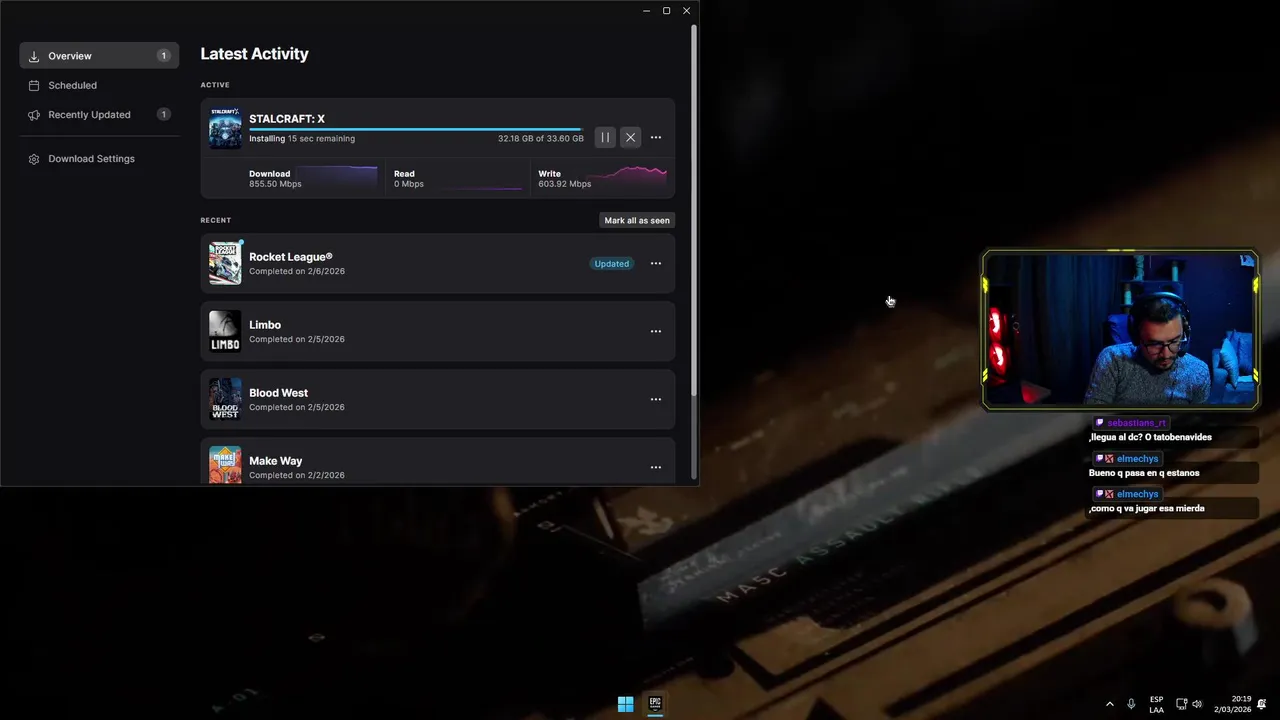Screen dimensions: 1280x720
Task: Click the Rocket League game thumbnail
Action: (x=225, y=263)
